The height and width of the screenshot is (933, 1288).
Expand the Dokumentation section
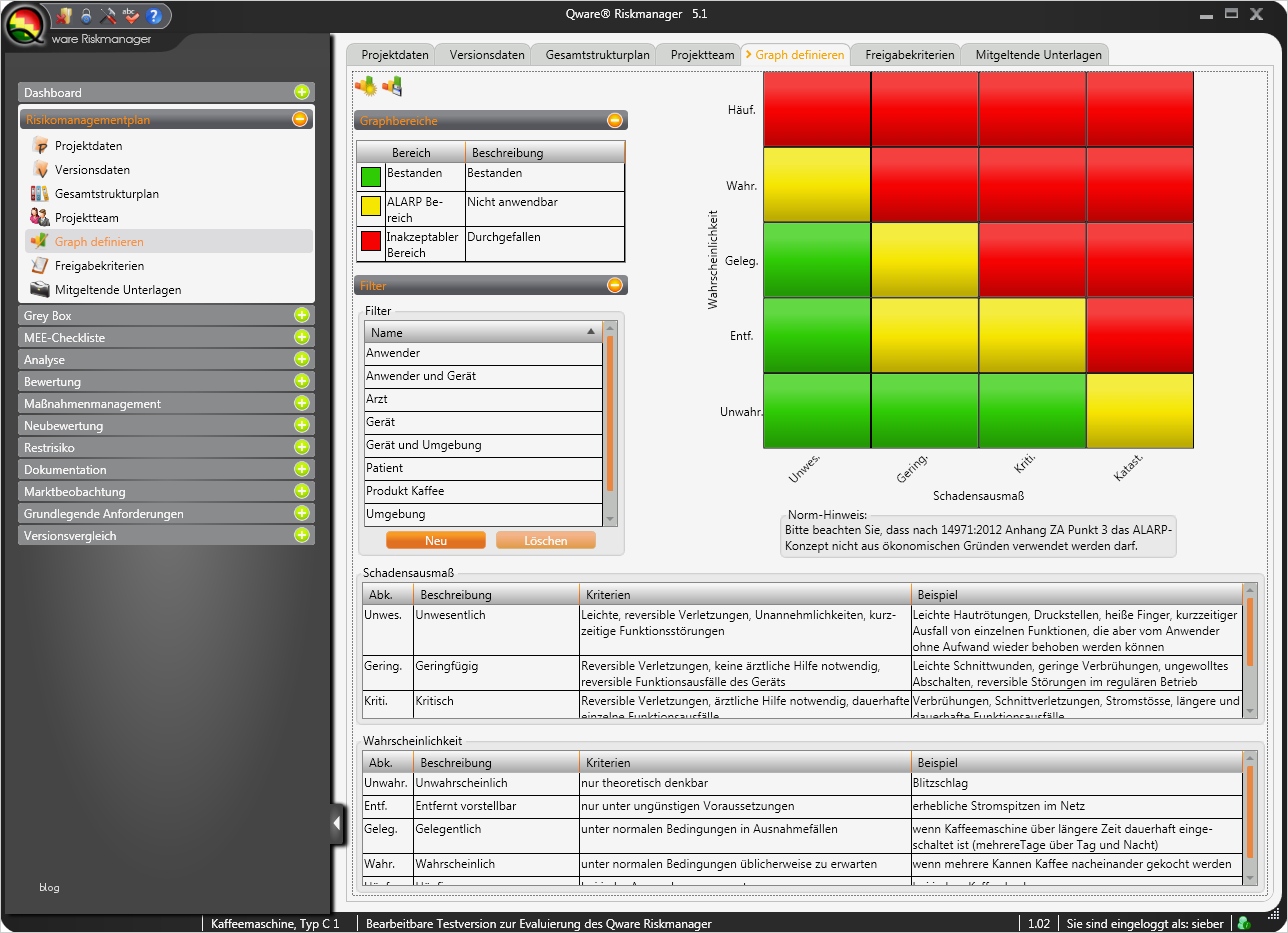point(301,469)
